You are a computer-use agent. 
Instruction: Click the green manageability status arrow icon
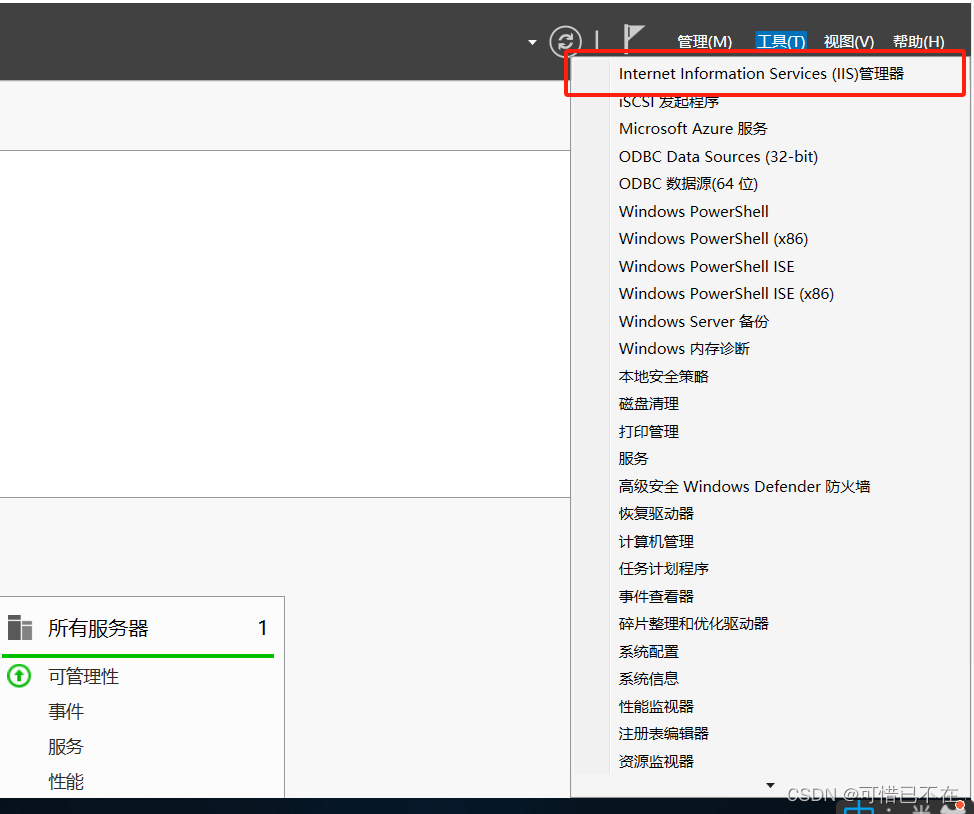click(x=19, y=676)
